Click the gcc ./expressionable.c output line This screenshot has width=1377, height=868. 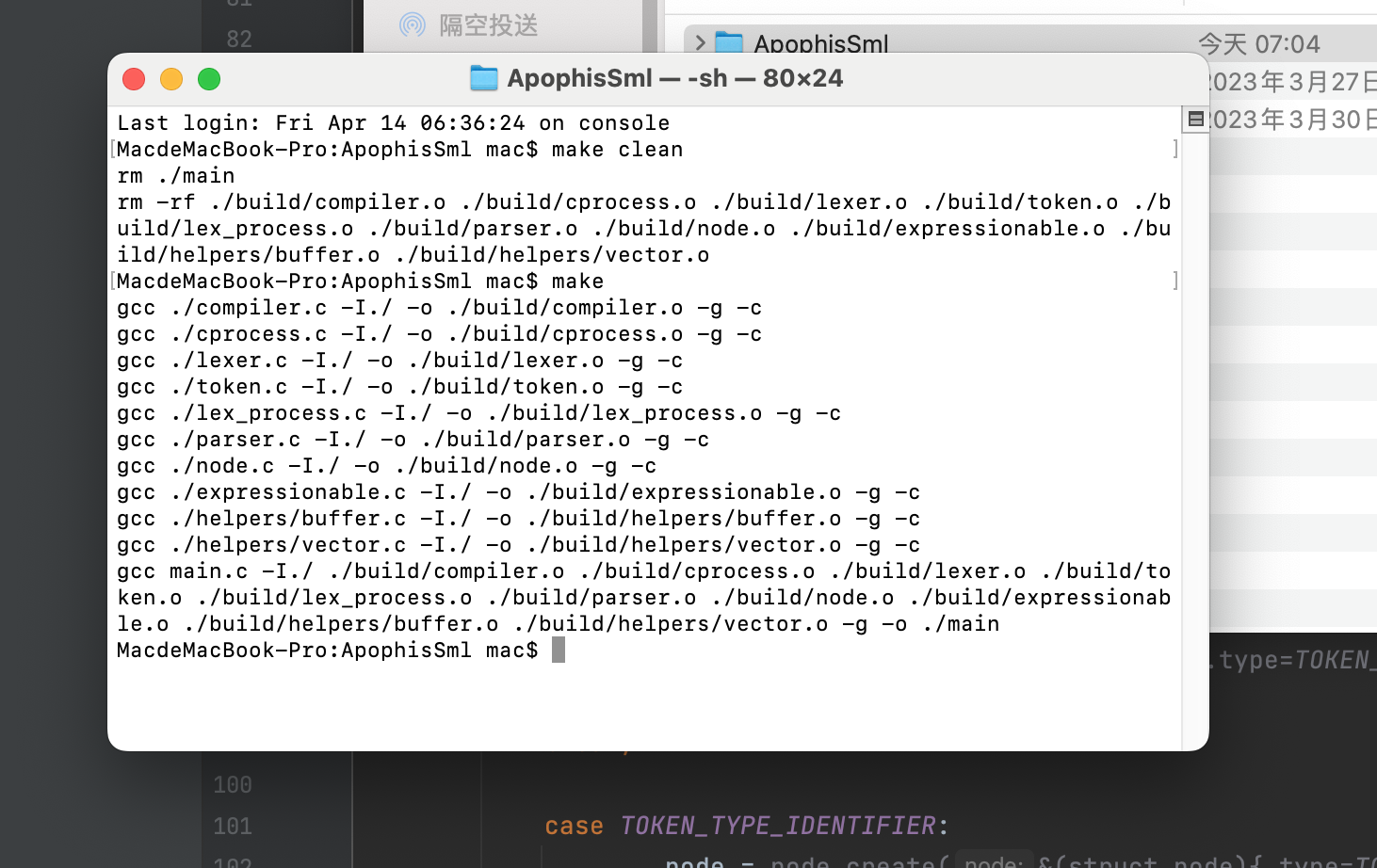click(519, 491)
